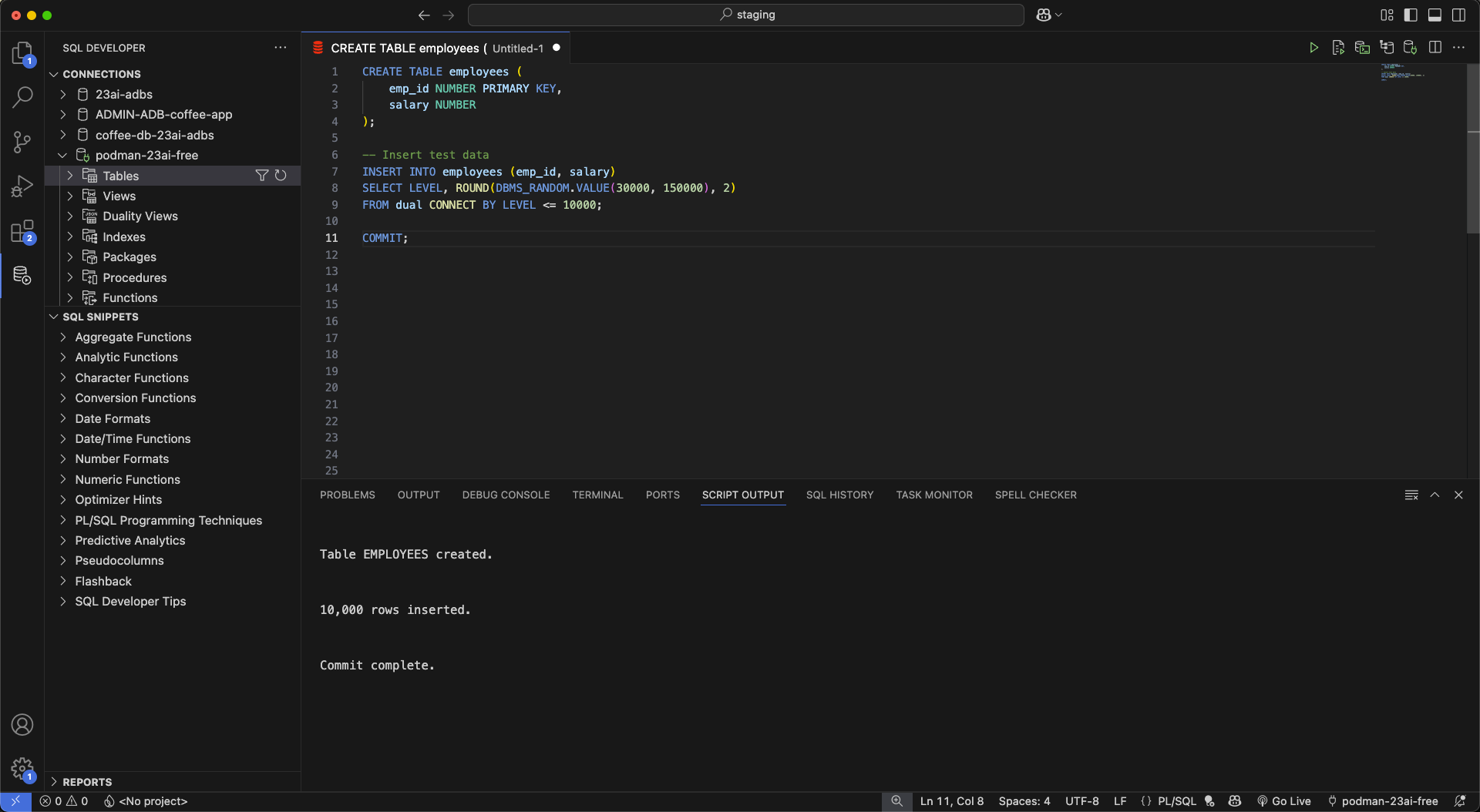Open the Explorer view in activity bar
This screenshot has height=812, width=1480.
click(x=22, y=53)
